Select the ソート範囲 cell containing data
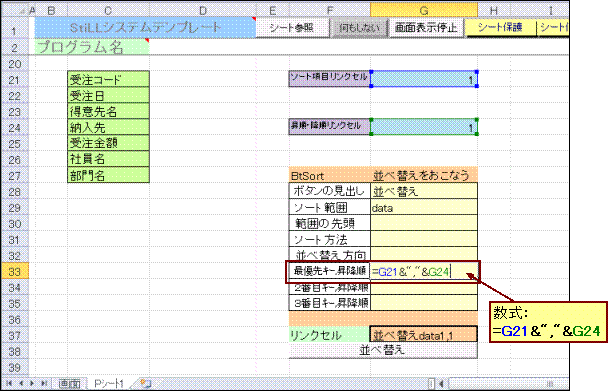The height and width of the screenshot is (391, 608). (x=424, y=208)
